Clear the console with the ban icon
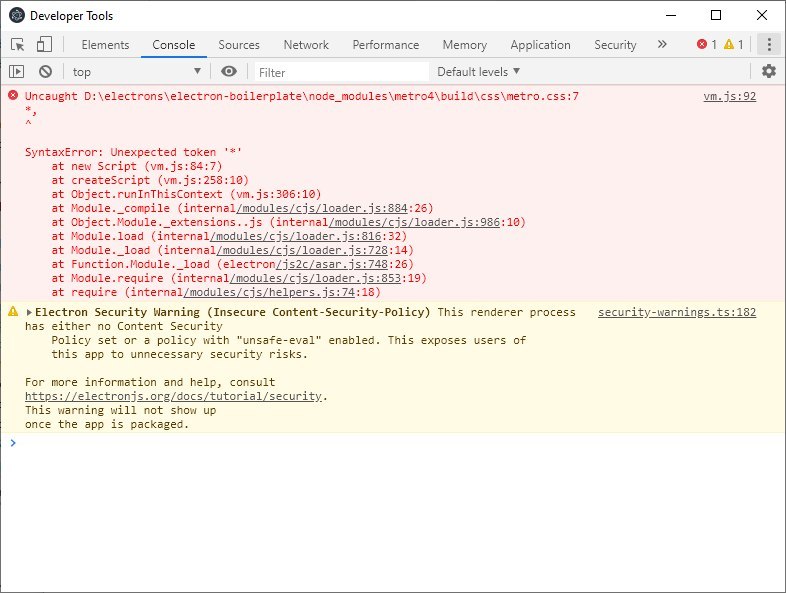 pos(46,72)
